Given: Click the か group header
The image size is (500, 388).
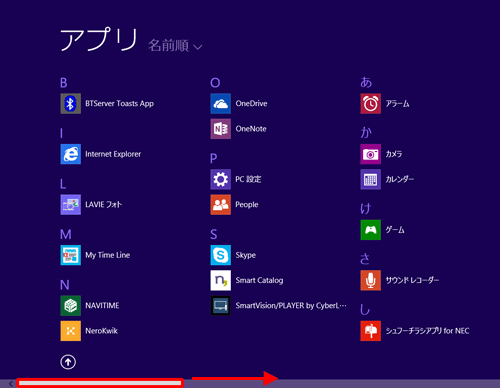Looking at the screenshot, I should tap(366, 133).
